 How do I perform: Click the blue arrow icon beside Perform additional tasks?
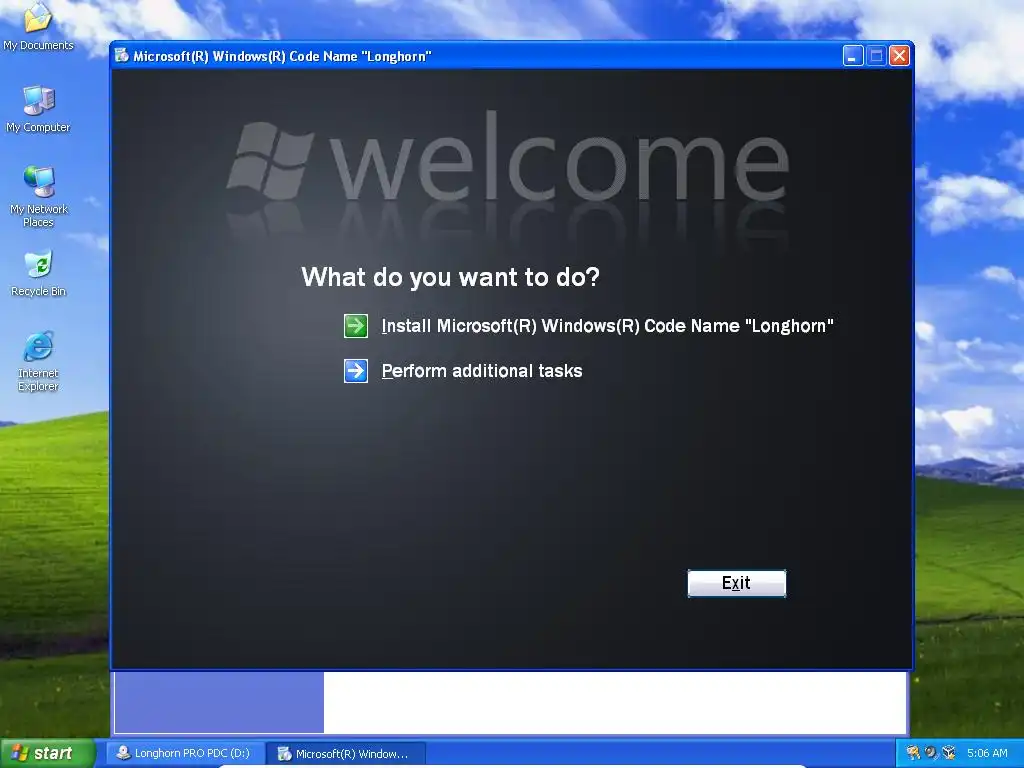(x=356, y=371)
